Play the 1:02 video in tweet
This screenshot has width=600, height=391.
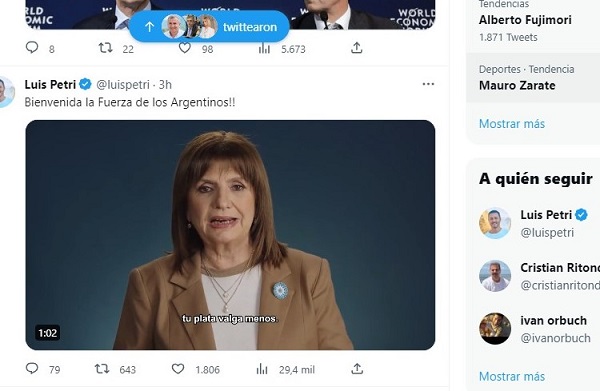click(x=230, y=235)
